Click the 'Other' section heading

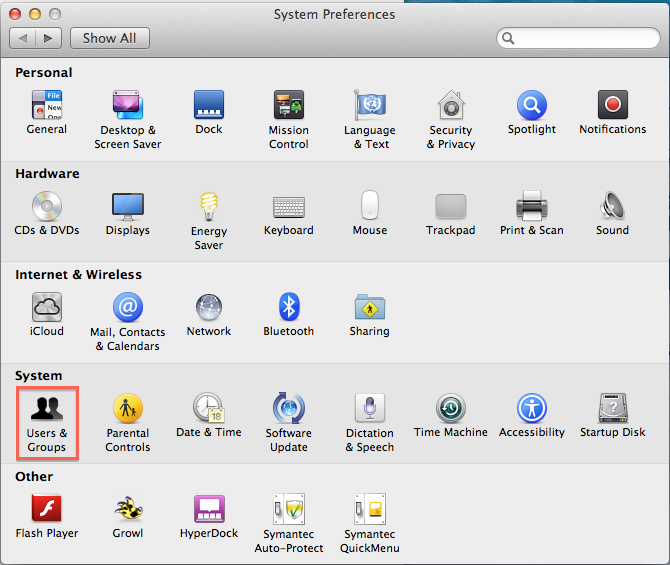[34, 477]
